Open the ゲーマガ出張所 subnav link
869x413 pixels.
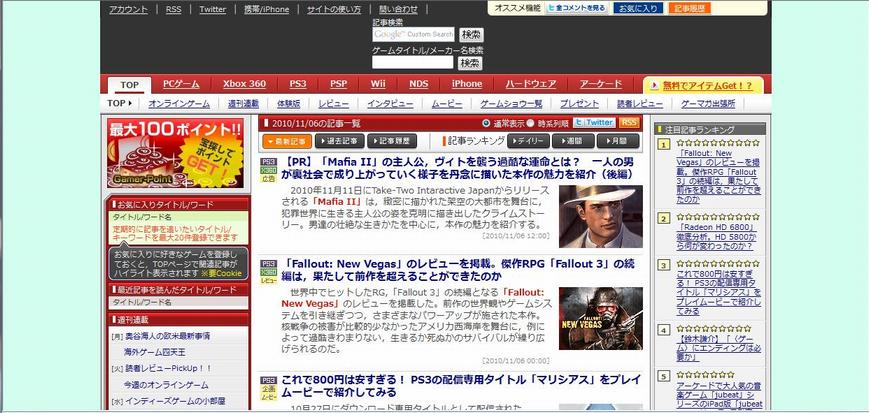click(x=708, y=104)
